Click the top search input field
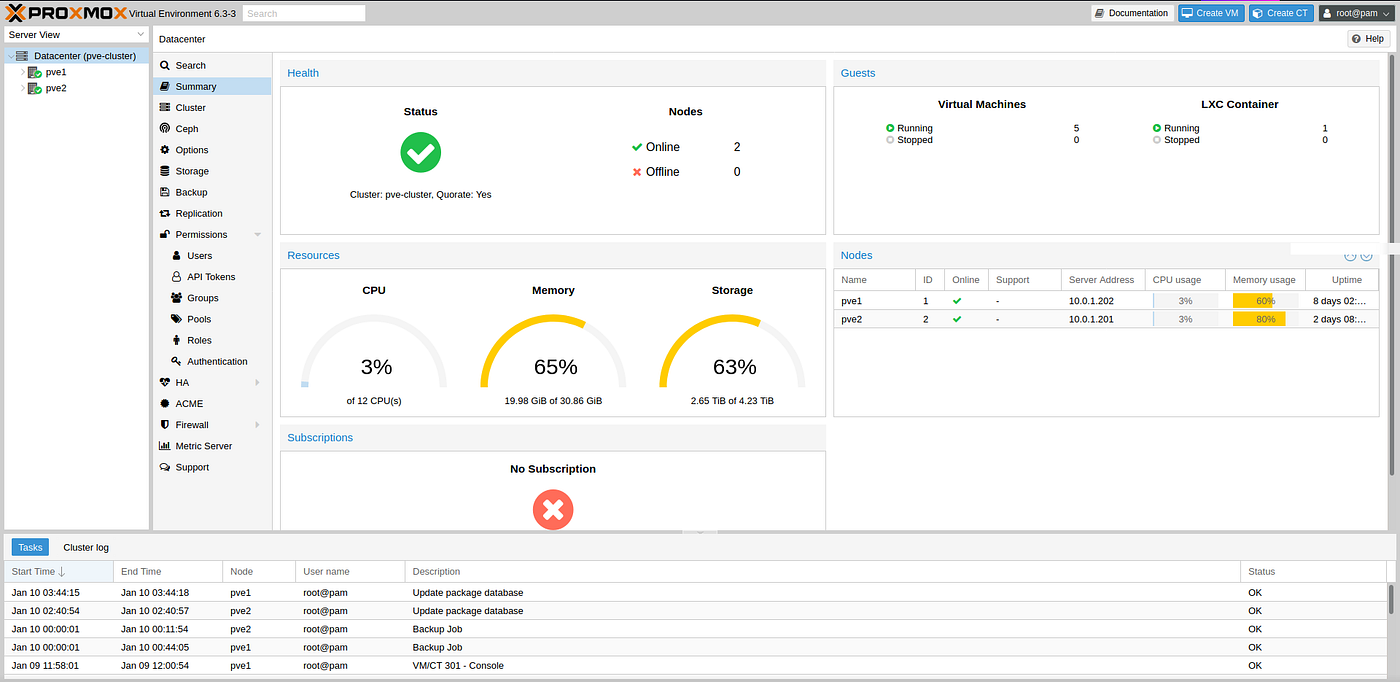 [x=304, y=14]
